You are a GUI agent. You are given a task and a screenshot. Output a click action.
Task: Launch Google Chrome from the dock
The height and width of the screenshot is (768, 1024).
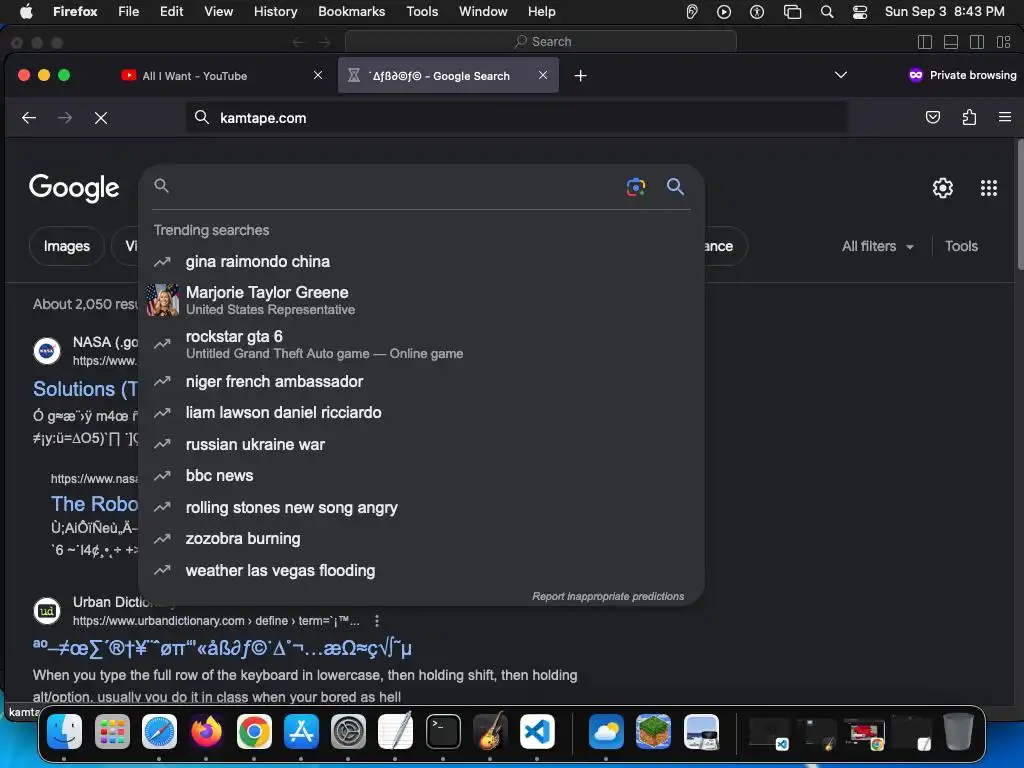(254, 731)
